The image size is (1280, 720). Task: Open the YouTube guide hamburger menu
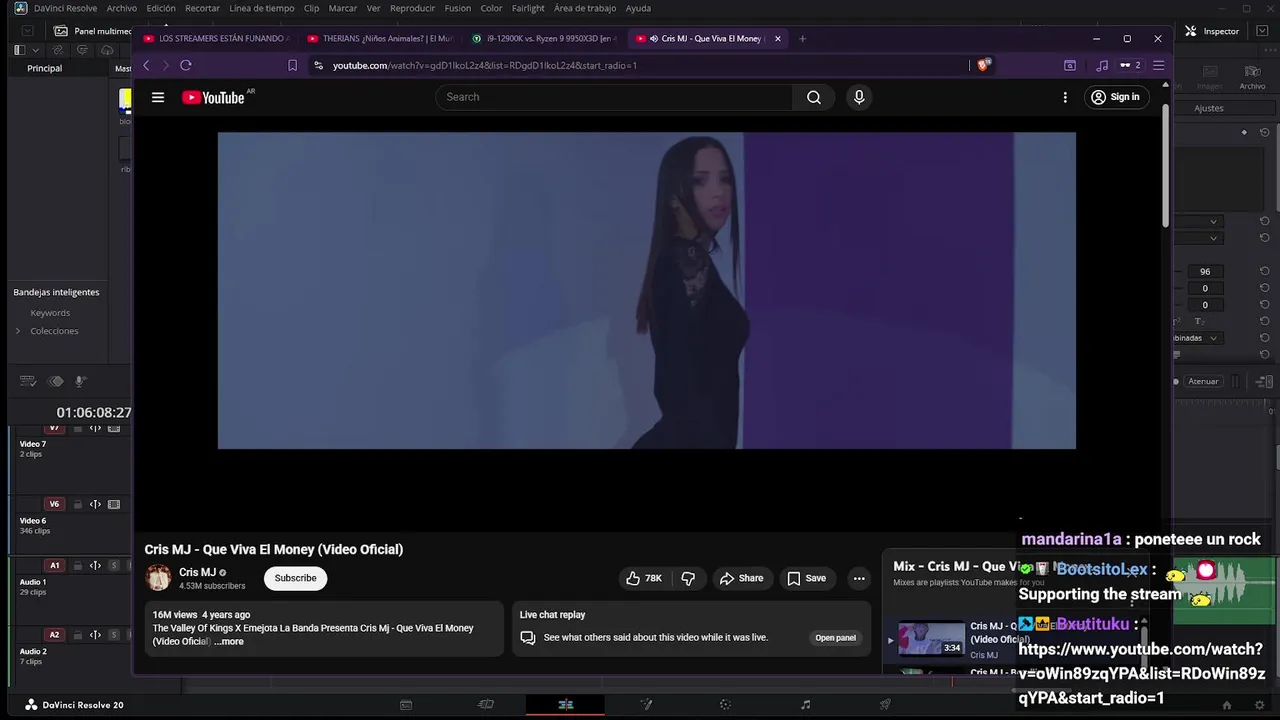point(157,97)
